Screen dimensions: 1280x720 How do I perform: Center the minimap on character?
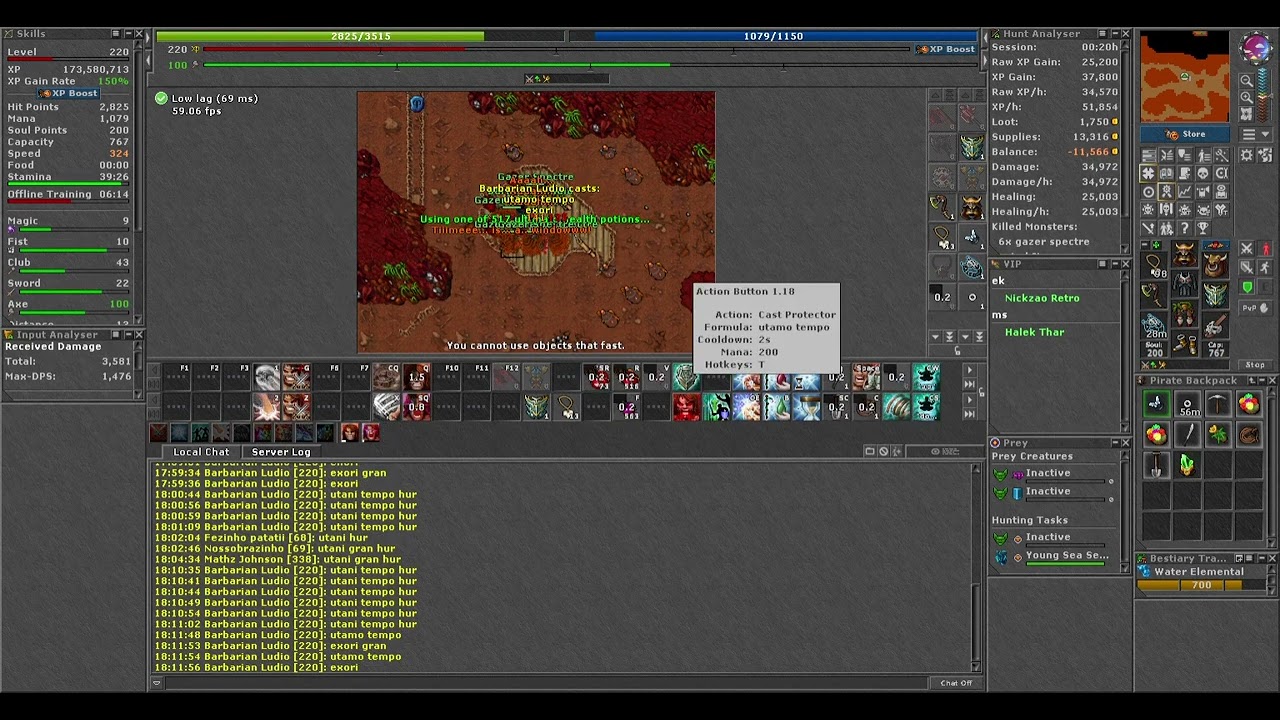1247,114
